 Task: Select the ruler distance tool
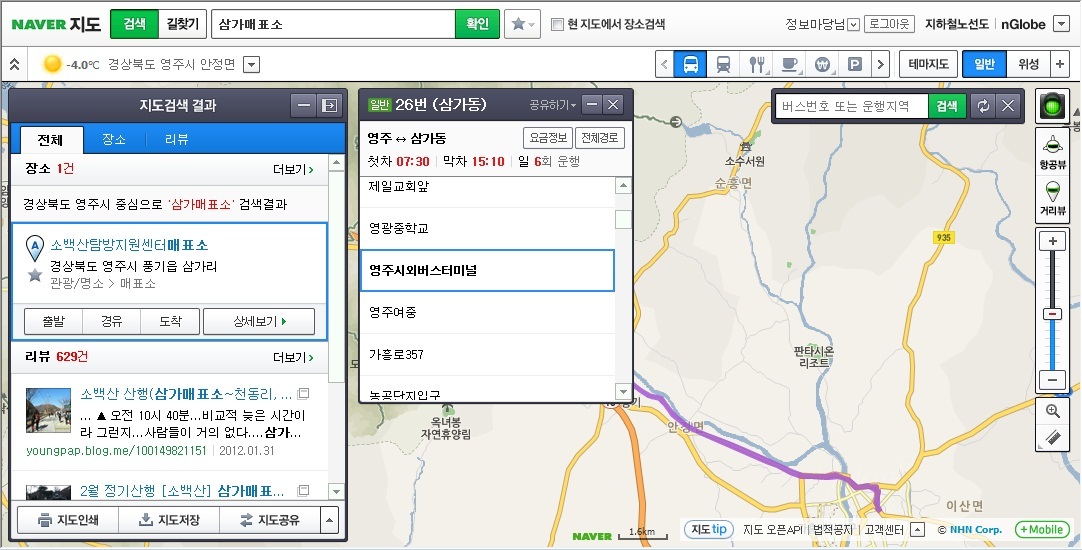click(x=1052, y=438)
